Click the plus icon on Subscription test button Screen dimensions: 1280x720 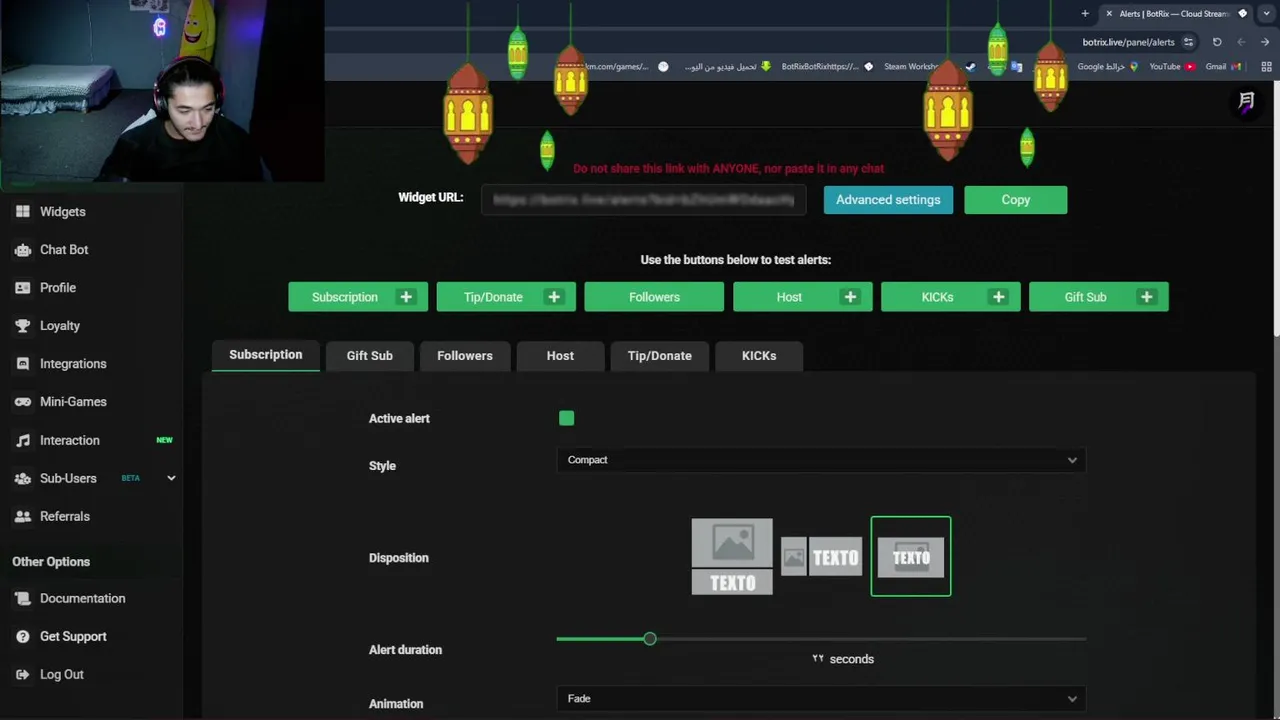click(406, 297)
